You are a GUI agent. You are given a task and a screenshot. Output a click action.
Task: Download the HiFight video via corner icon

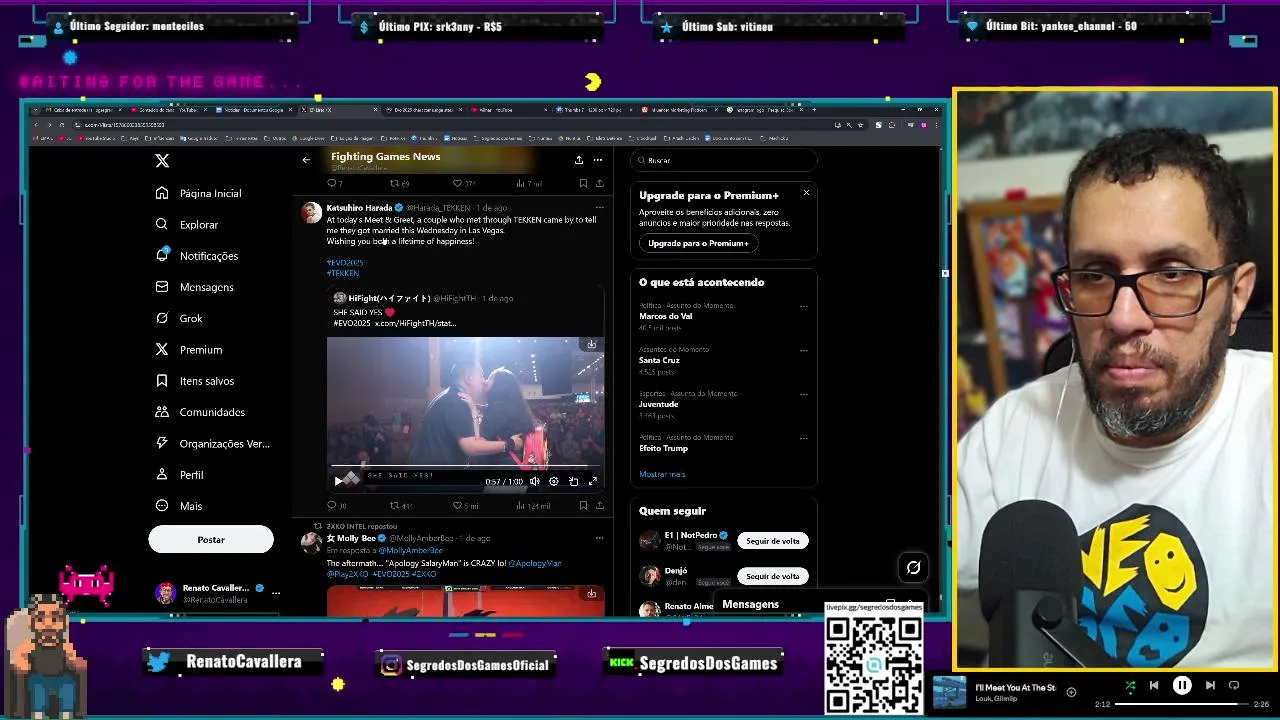pos(592,344)
